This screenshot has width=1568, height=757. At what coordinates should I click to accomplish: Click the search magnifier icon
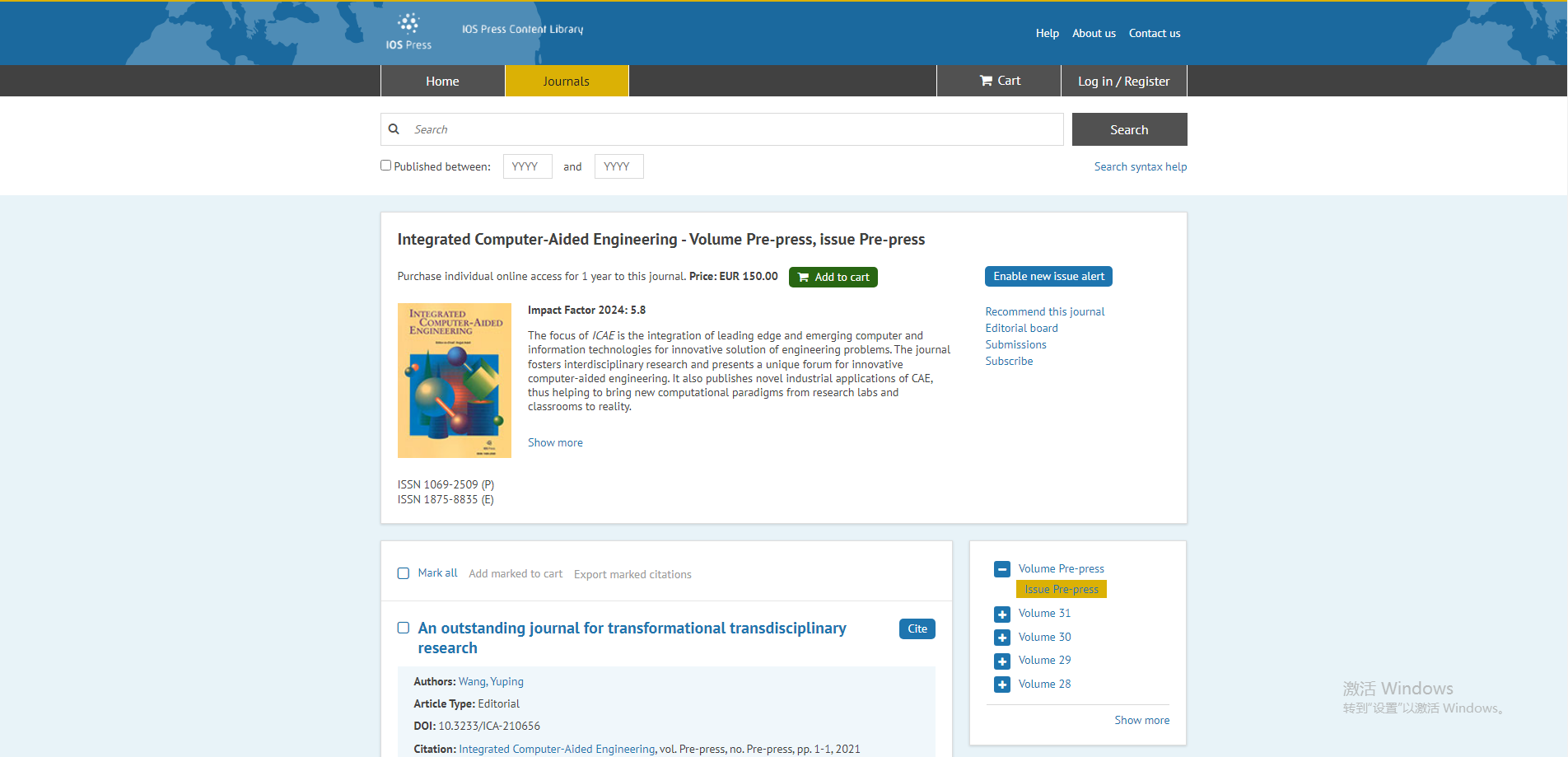click(394, 129)
